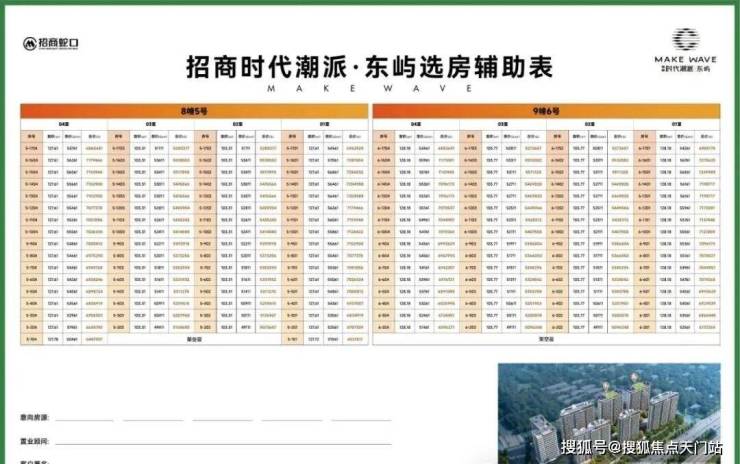Select room cell 5-104 in bottom row
The image size is (740, 464).
click(31, 337)
